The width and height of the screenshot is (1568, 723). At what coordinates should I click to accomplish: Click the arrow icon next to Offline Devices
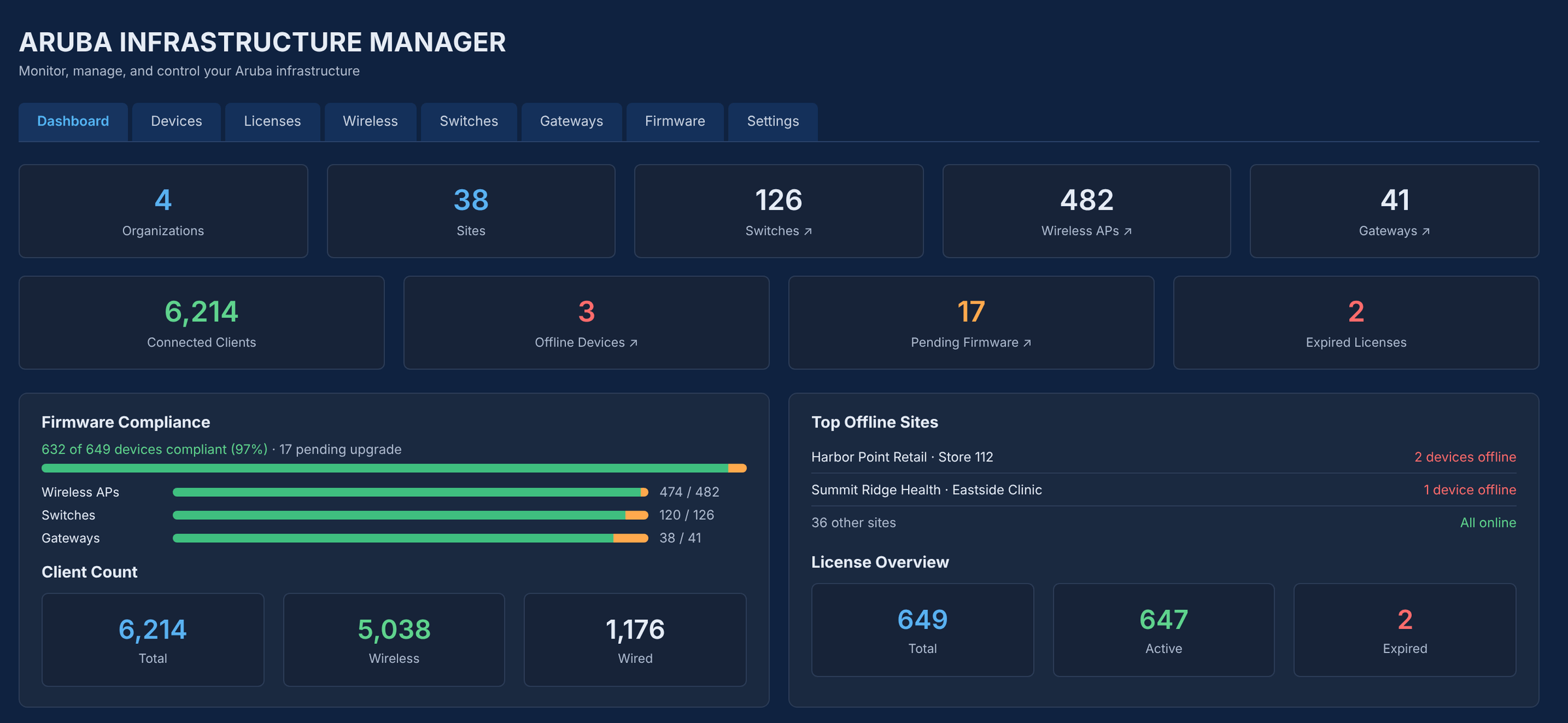633,343
